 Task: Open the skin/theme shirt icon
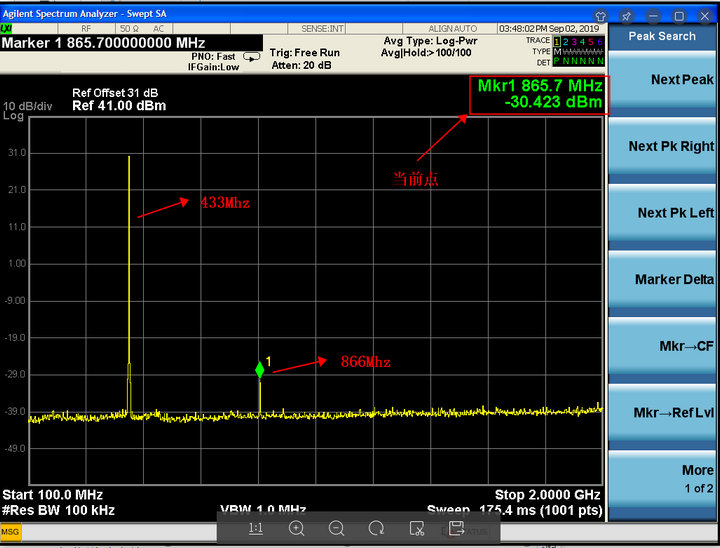point(600,16)
